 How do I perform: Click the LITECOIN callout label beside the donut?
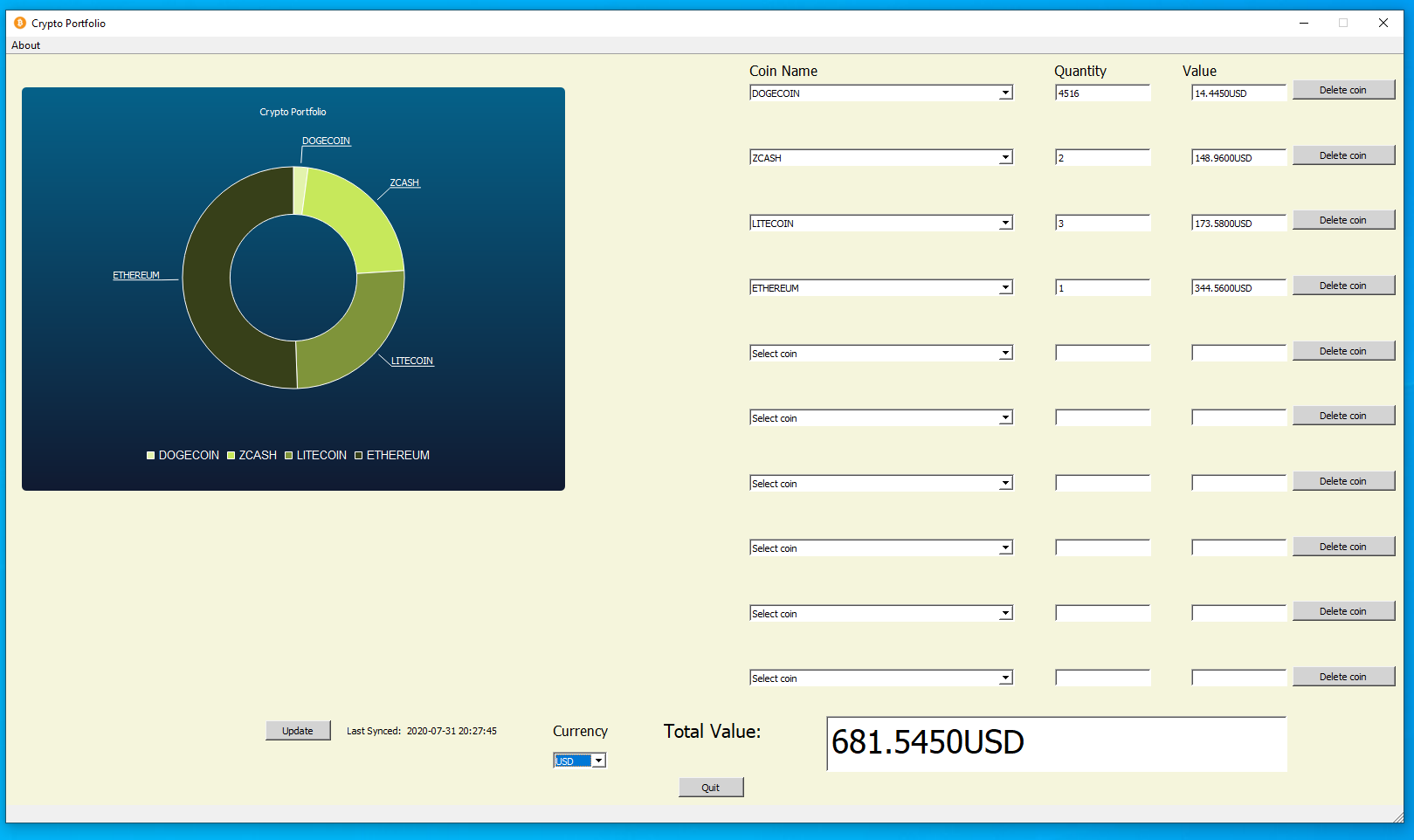412,361
